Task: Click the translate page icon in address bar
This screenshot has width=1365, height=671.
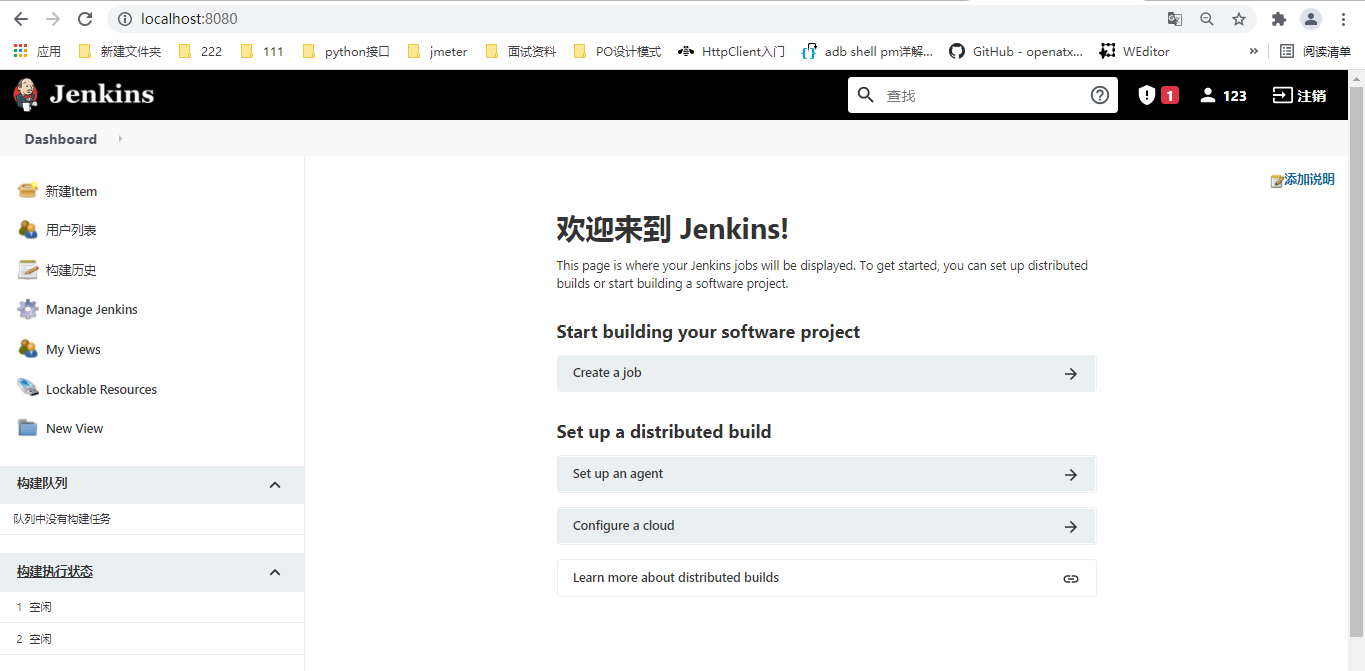Action: [1175, 19]
